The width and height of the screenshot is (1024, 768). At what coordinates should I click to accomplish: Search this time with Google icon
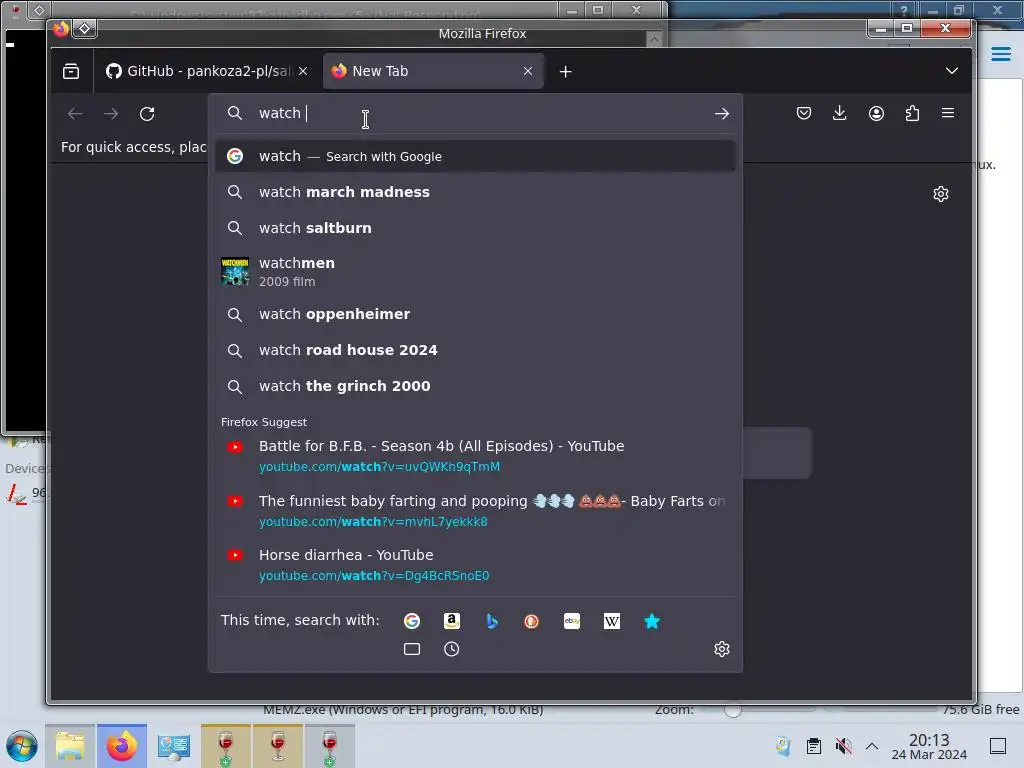[x=411, y=621]
